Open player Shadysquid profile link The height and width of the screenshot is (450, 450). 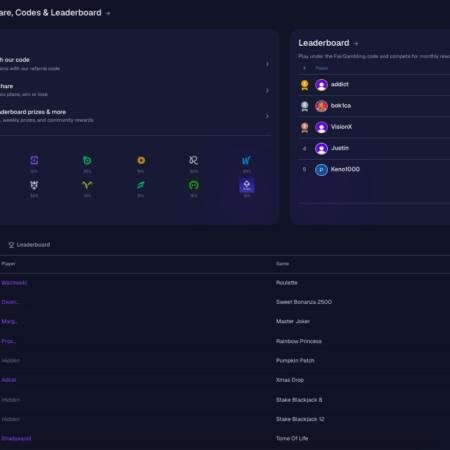click(x=16, y=439)
